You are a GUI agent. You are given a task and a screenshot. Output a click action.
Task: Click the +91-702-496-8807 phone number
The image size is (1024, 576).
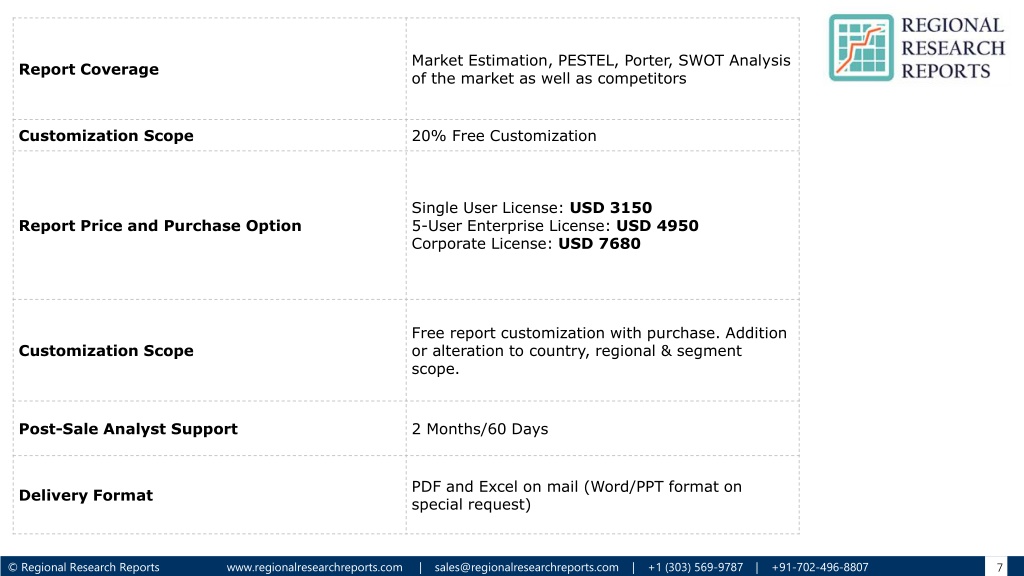coord(820,568)
